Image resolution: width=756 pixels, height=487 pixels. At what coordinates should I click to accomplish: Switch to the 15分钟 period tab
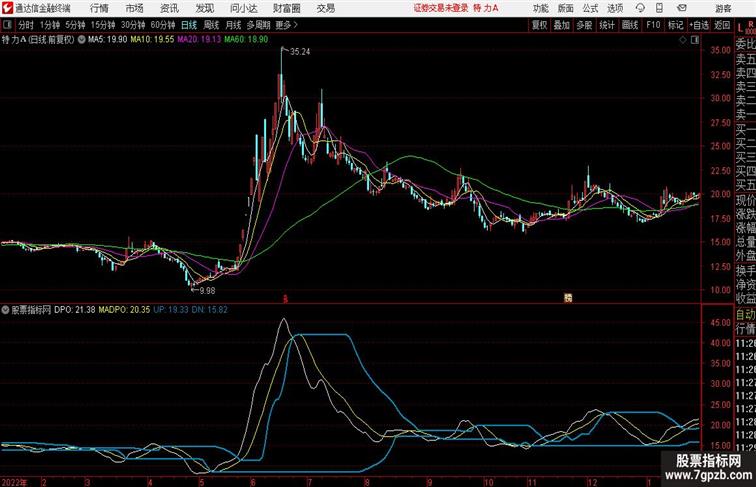103,25
